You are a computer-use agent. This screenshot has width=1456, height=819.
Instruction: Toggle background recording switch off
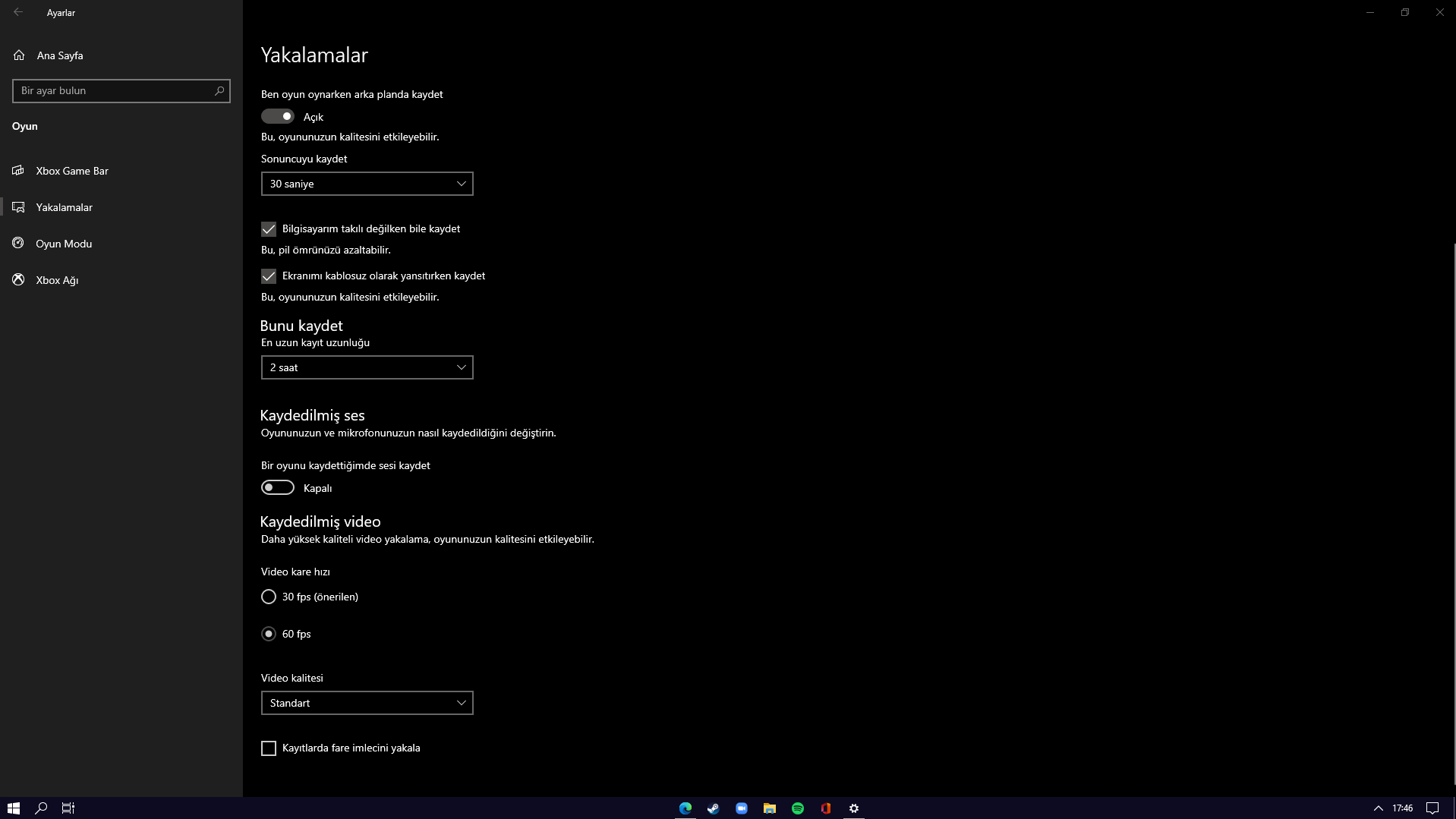point(278,116)
